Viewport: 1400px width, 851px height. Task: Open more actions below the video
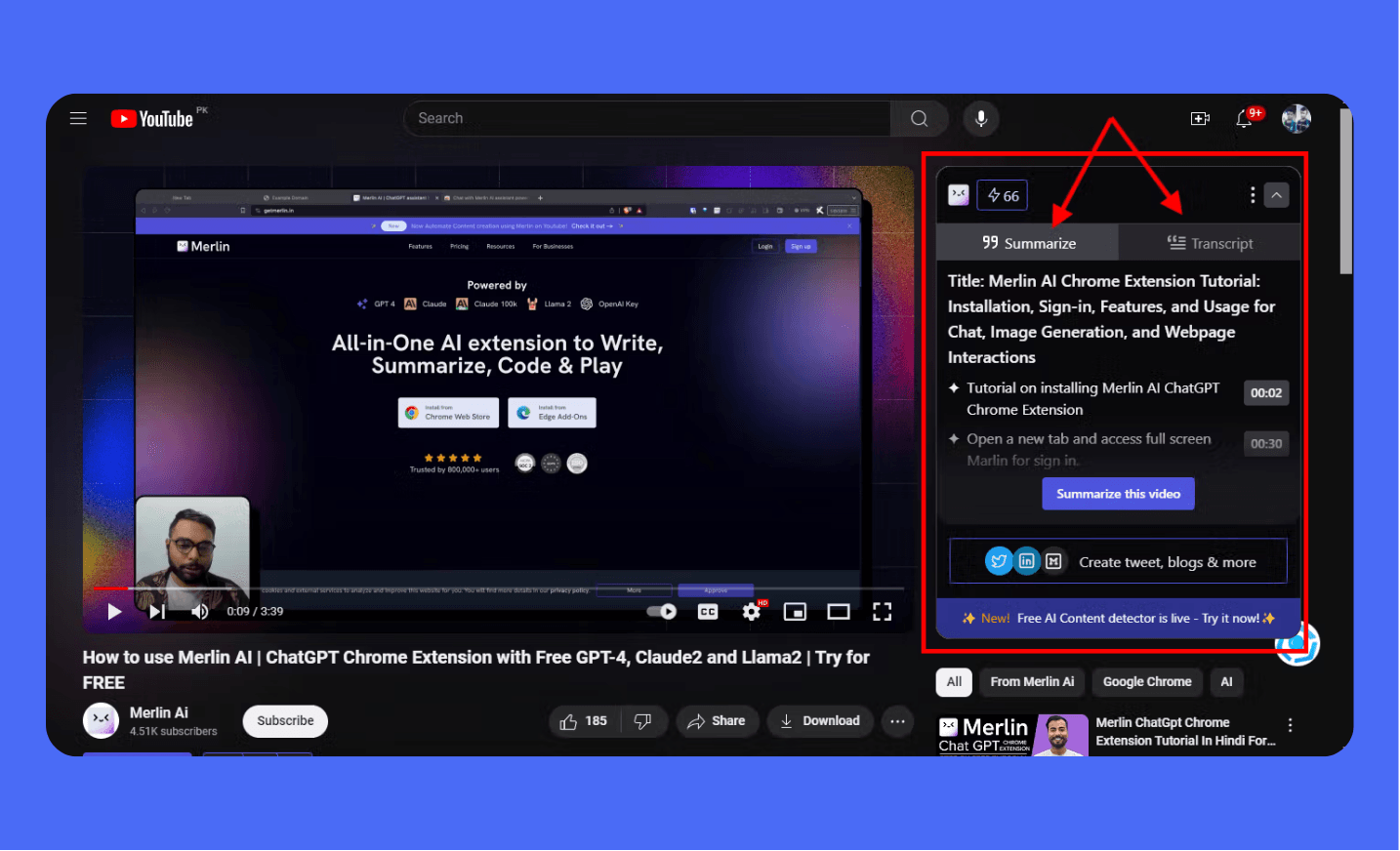click(897, 721)
